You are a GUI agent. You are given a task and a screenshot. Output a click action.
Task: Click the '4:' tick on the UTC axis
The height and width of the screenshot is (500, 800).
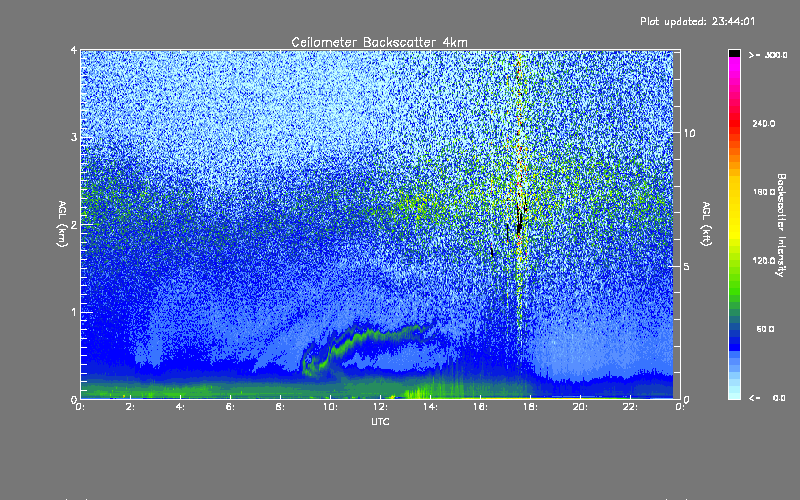(180, 407)
